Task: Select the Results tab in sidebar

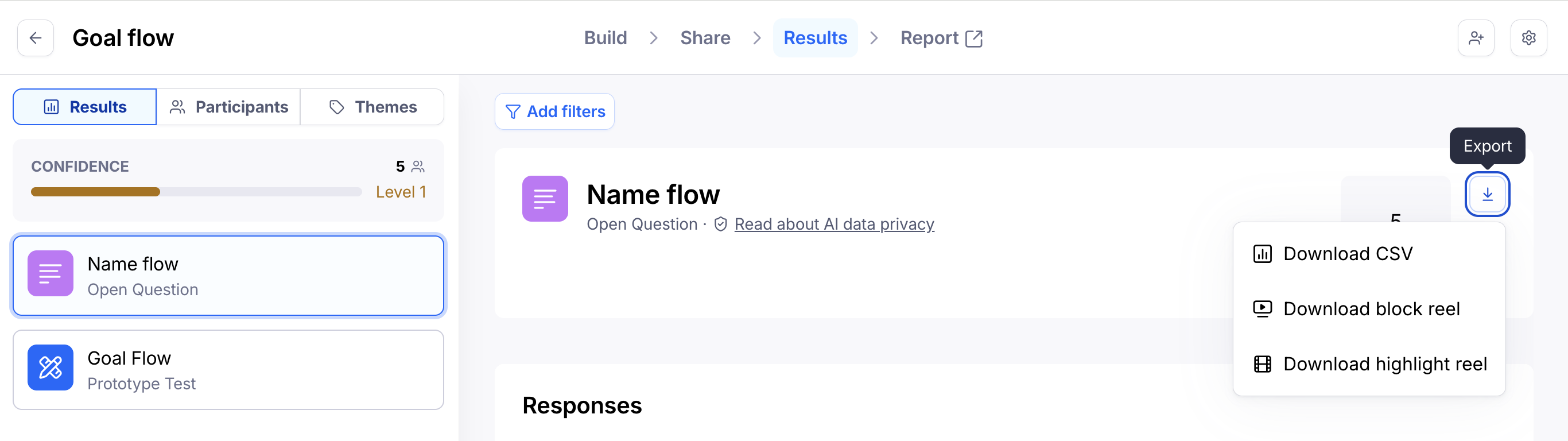Action: (85, 107)
